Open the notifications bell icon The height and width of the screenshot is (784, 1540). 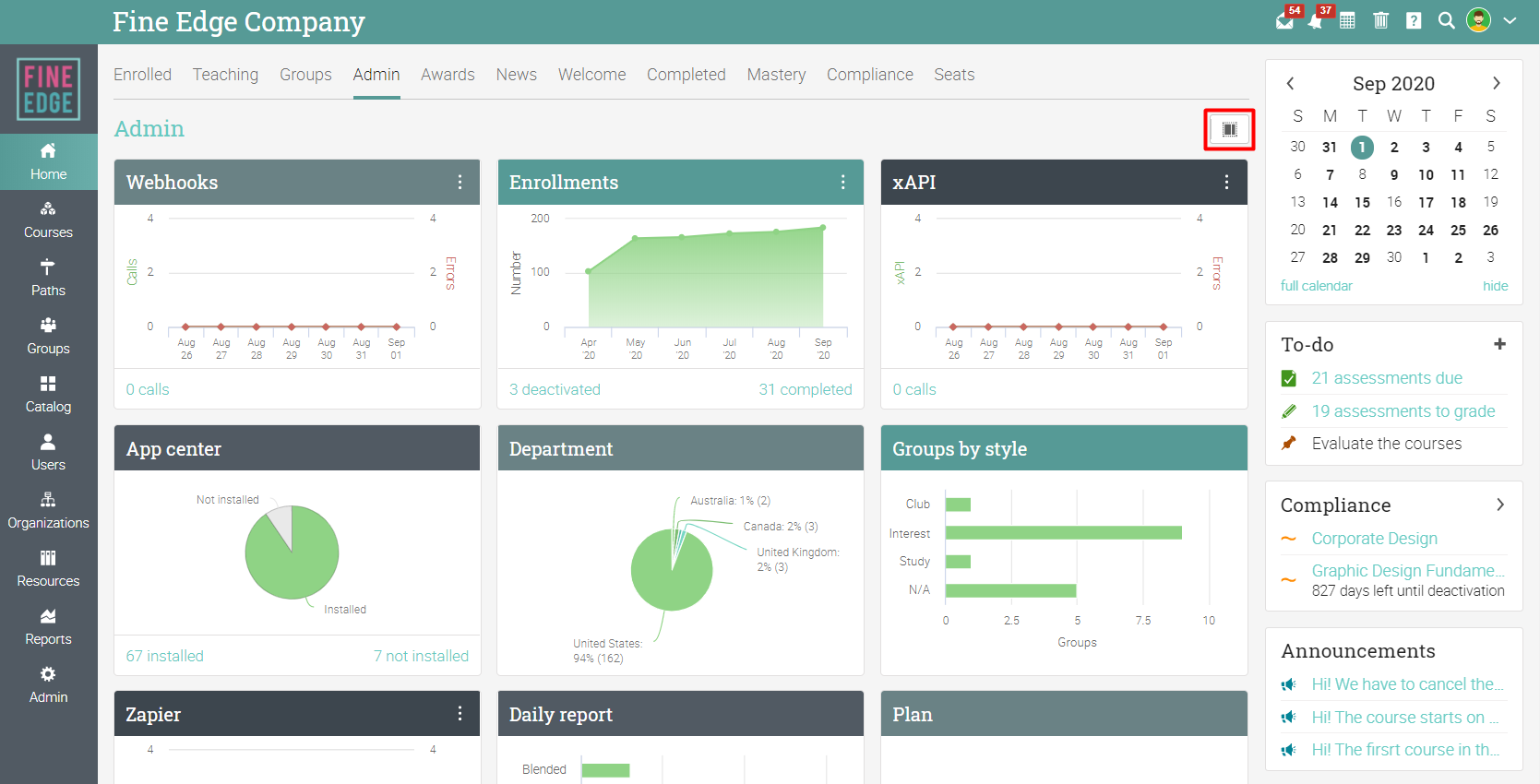point(1316,20)
